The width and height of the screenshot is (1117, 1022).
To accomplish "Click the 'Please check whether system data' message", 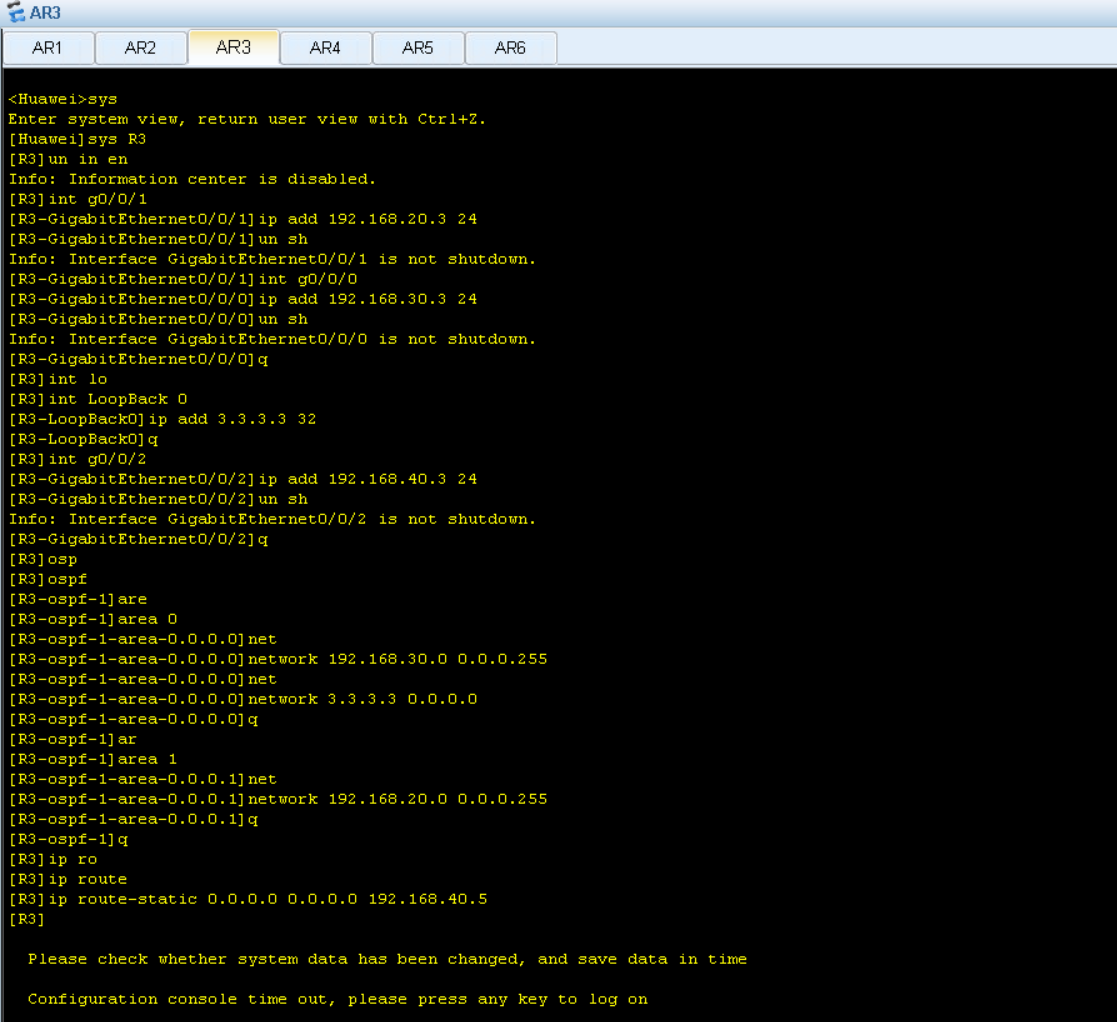I will 388,959.
